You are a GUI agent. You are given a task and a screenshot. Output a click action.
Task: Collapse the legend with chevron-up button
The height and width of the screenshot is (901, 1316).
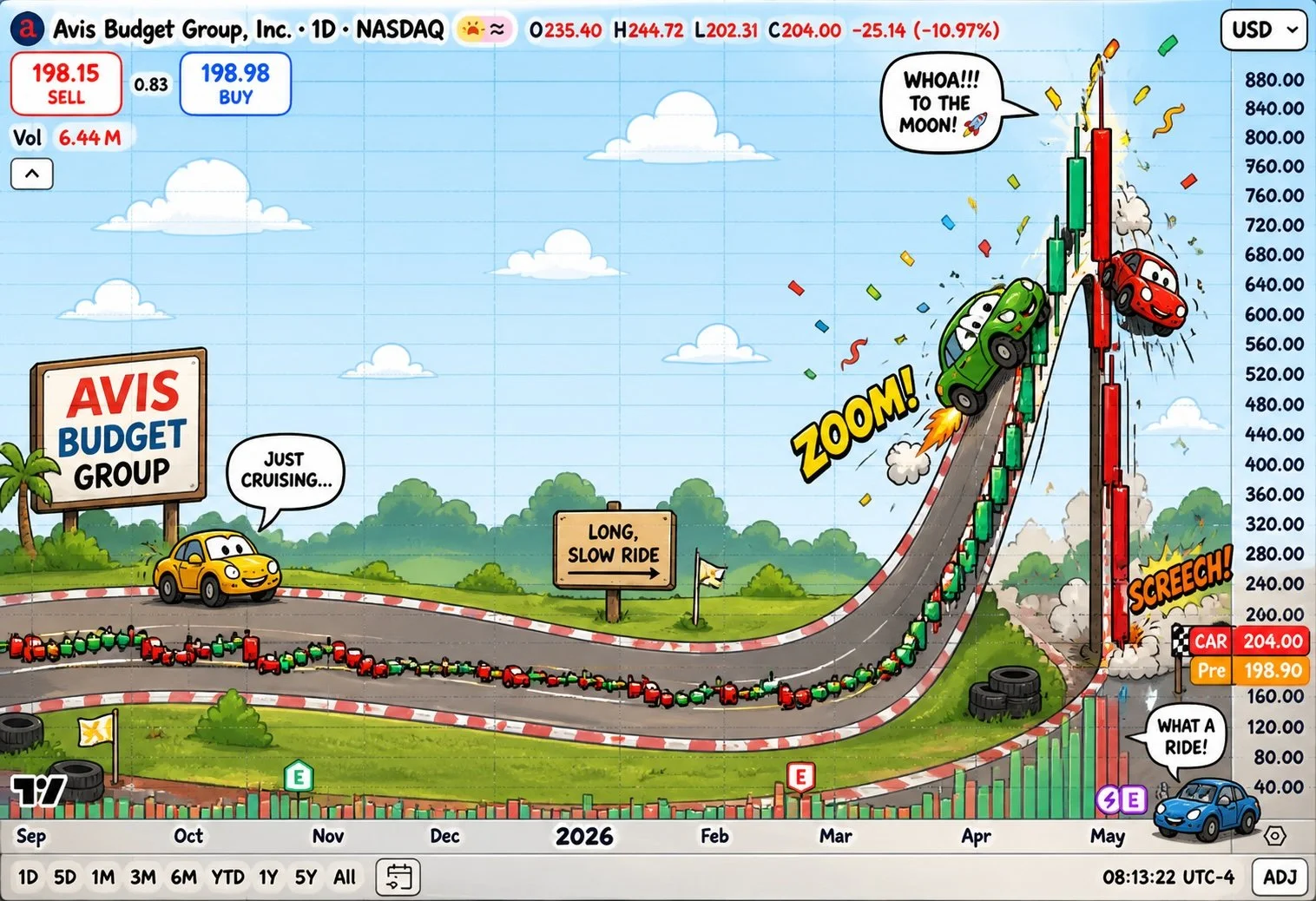[x=32, y=174]
